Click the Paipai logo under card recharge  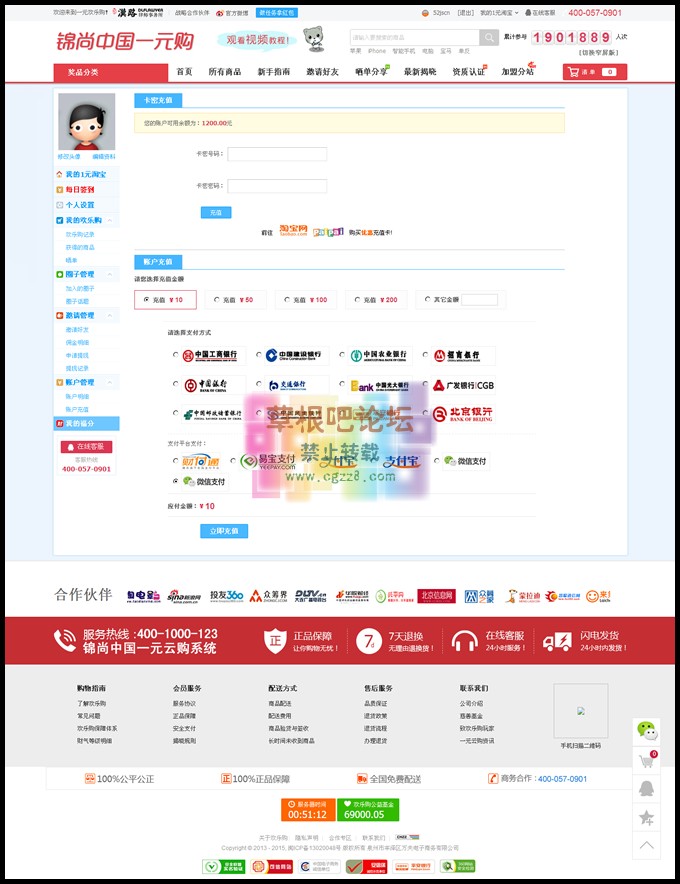tap(328, 232)
